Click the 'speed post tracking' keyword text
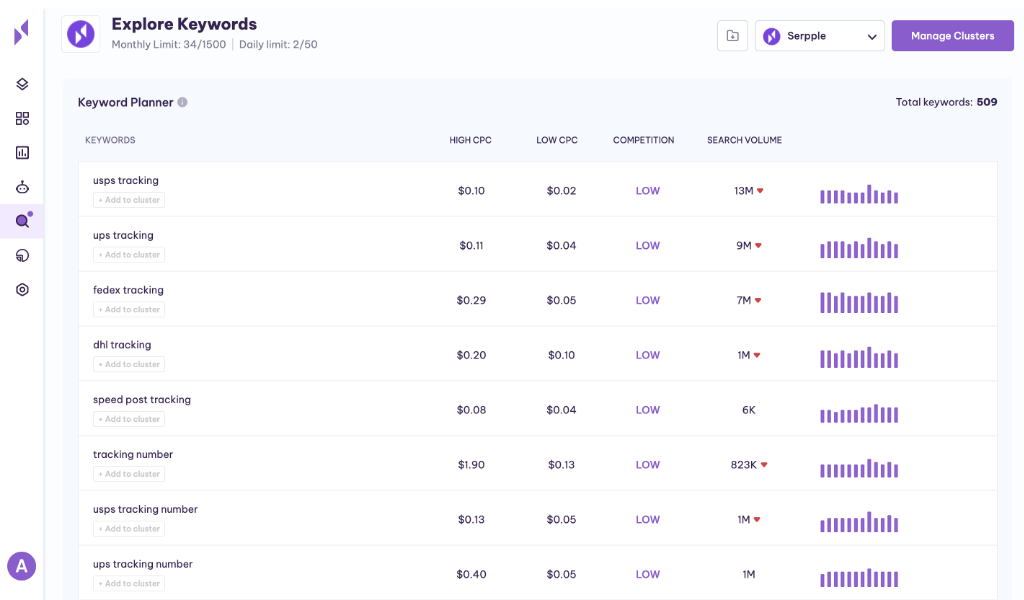The width and height of the screenshot is (1024, 600). pos(142,400)
